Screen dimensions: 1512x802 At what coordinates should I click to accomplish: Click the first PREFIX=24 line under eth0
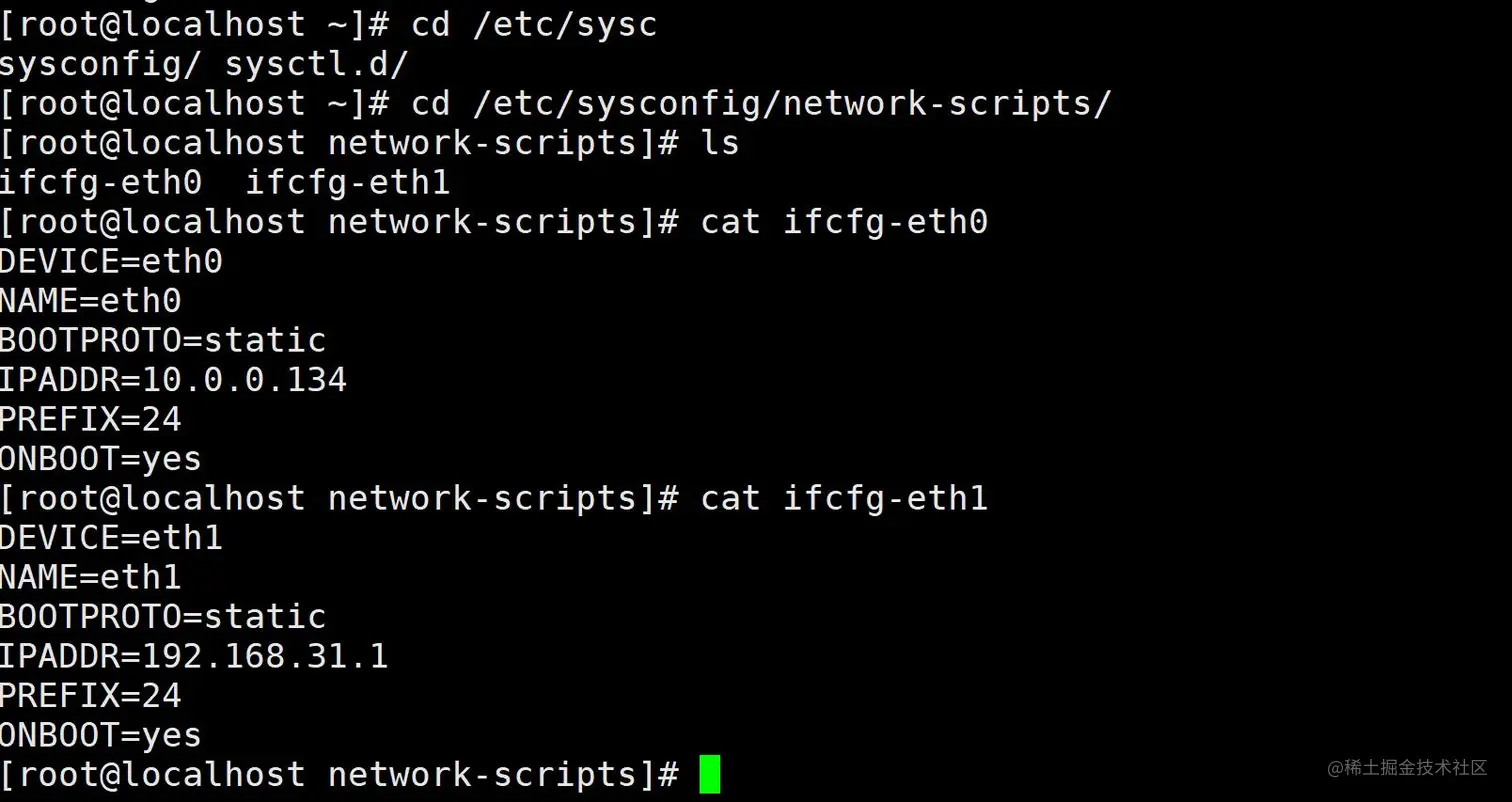[91, 419]
